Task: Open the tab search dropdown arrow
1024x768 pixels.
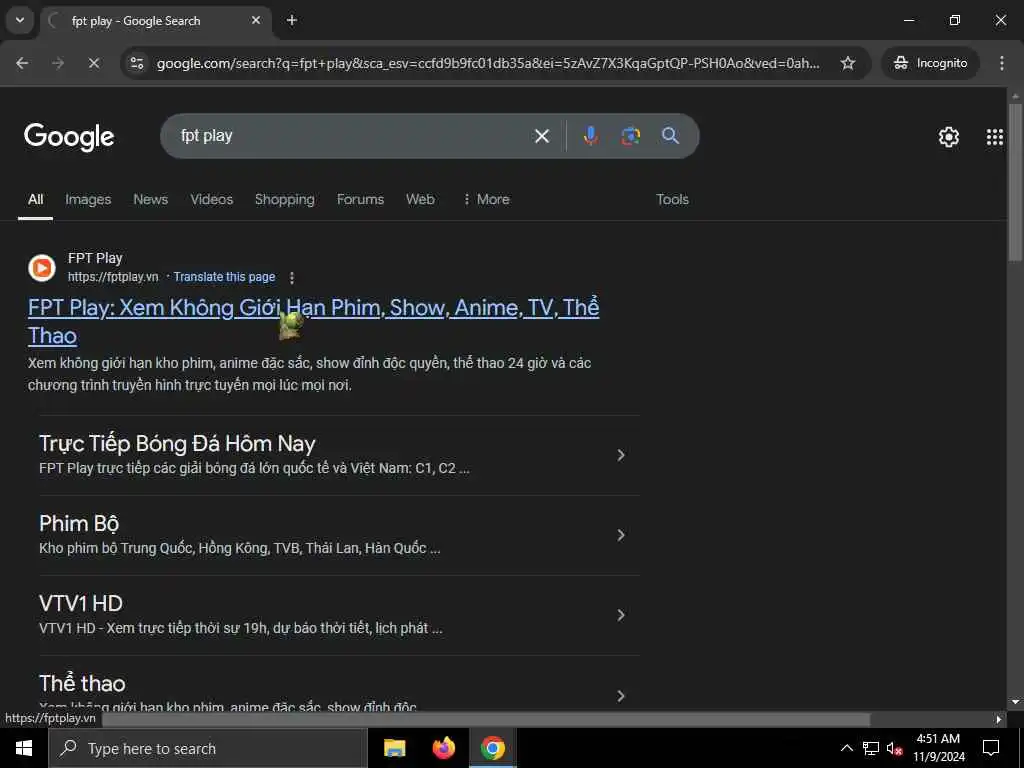Action: coord(20,20)
